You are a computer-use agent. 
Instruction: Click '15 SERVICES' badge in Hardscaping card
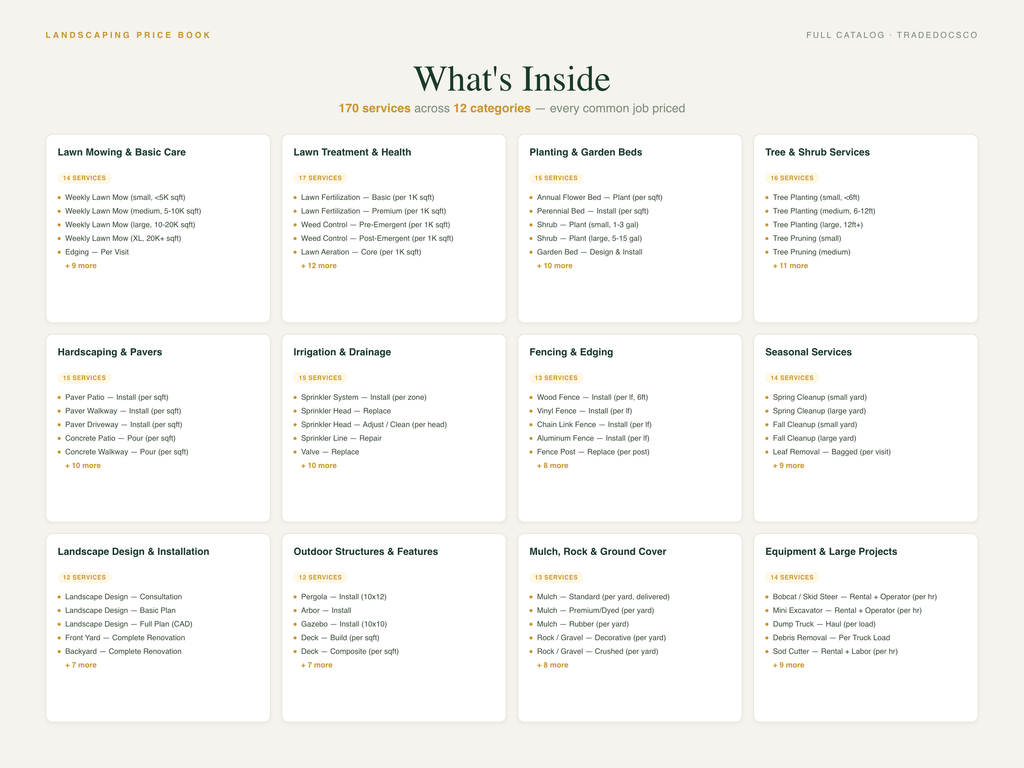click(84, 377)
